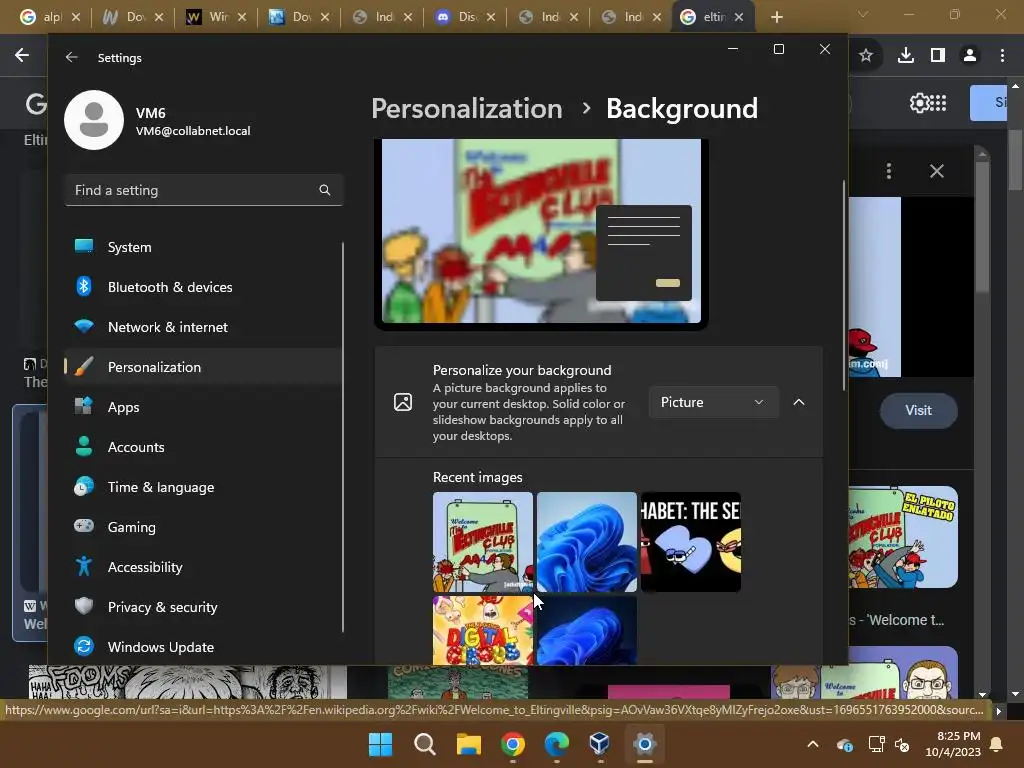Show hidden system tray icons

click(812, 744)
